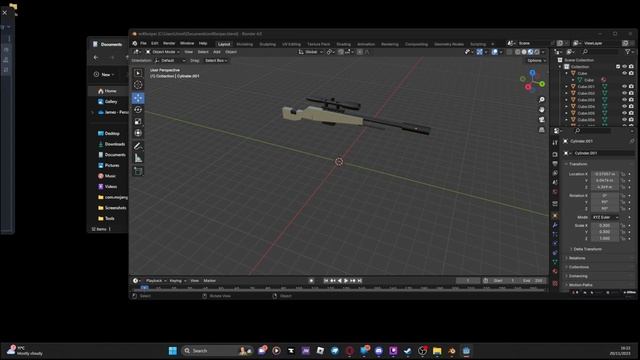Open the Select Box drag dropdown

(216, 60)
